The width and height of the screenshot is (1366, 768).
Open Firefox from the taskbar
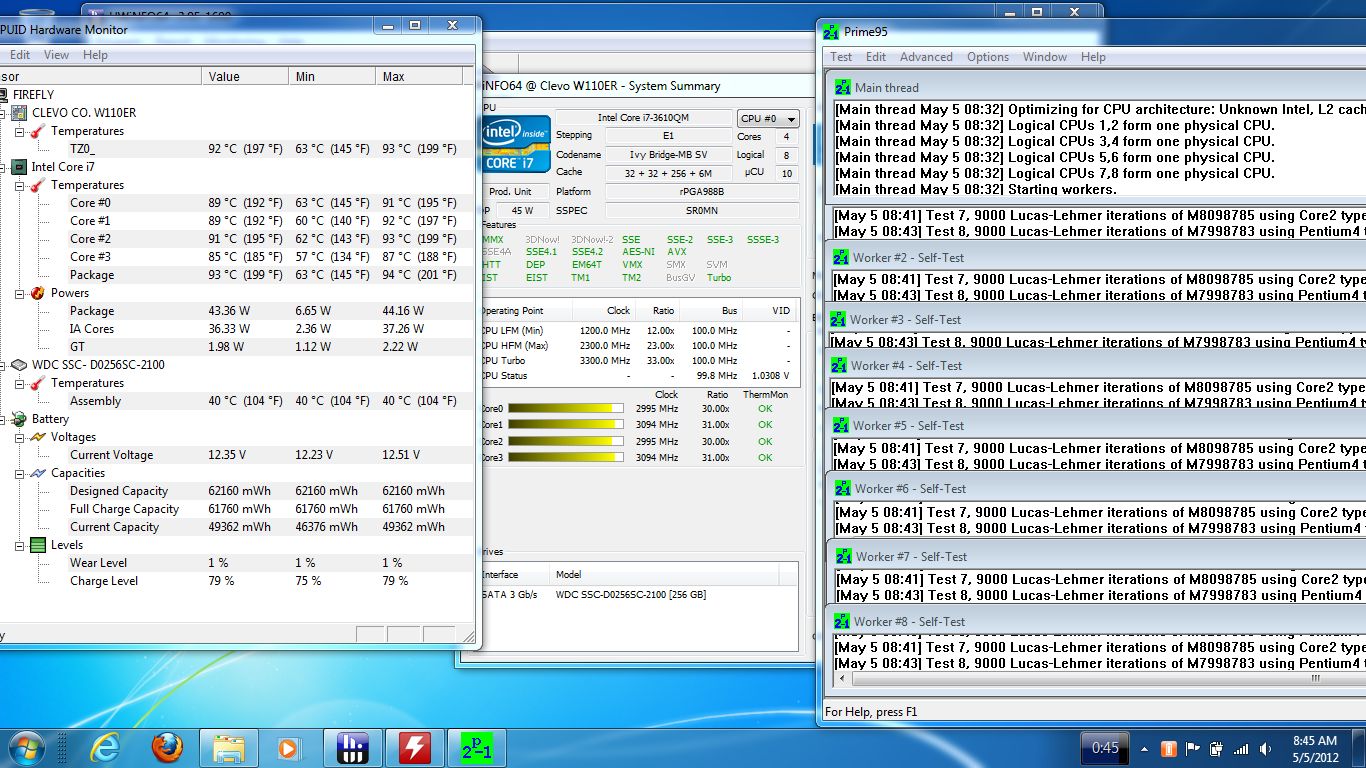pyautogui.click(x=167, y=747)
